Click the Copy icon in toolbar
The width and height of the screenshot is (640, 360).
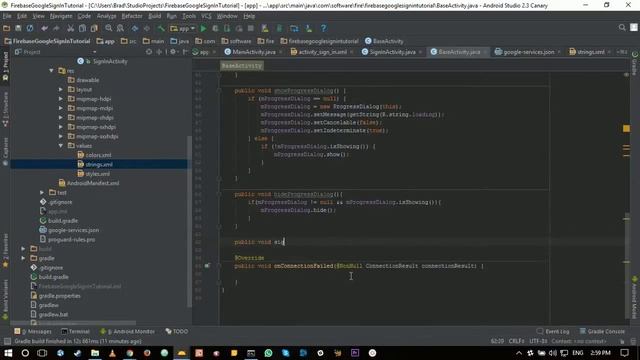click(82, 28)
